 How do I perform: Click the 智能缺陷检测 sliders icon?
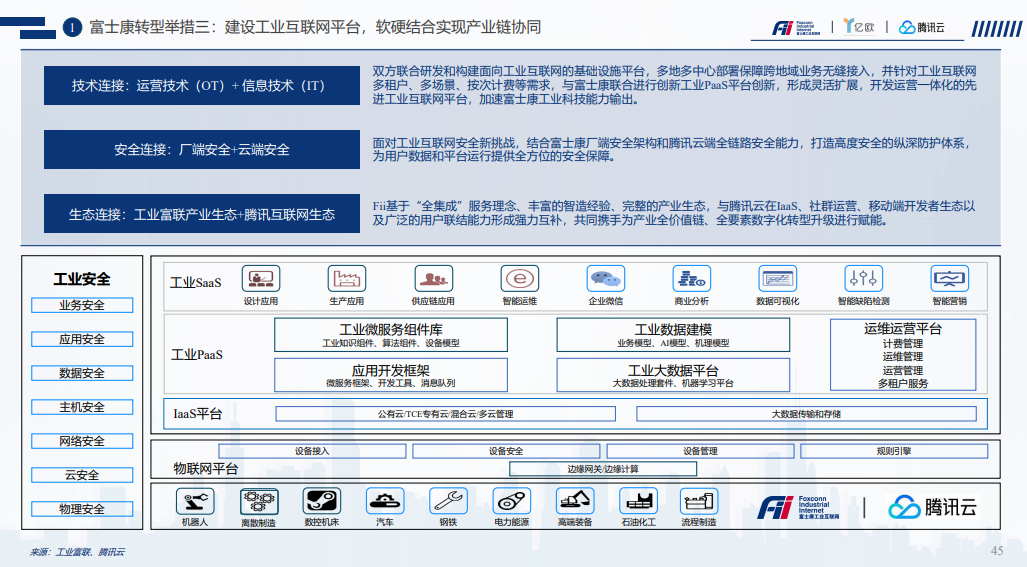(863, 278)
